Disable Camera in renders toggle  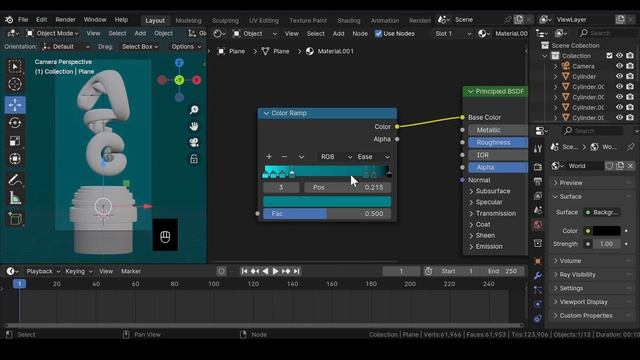point(630,66)
